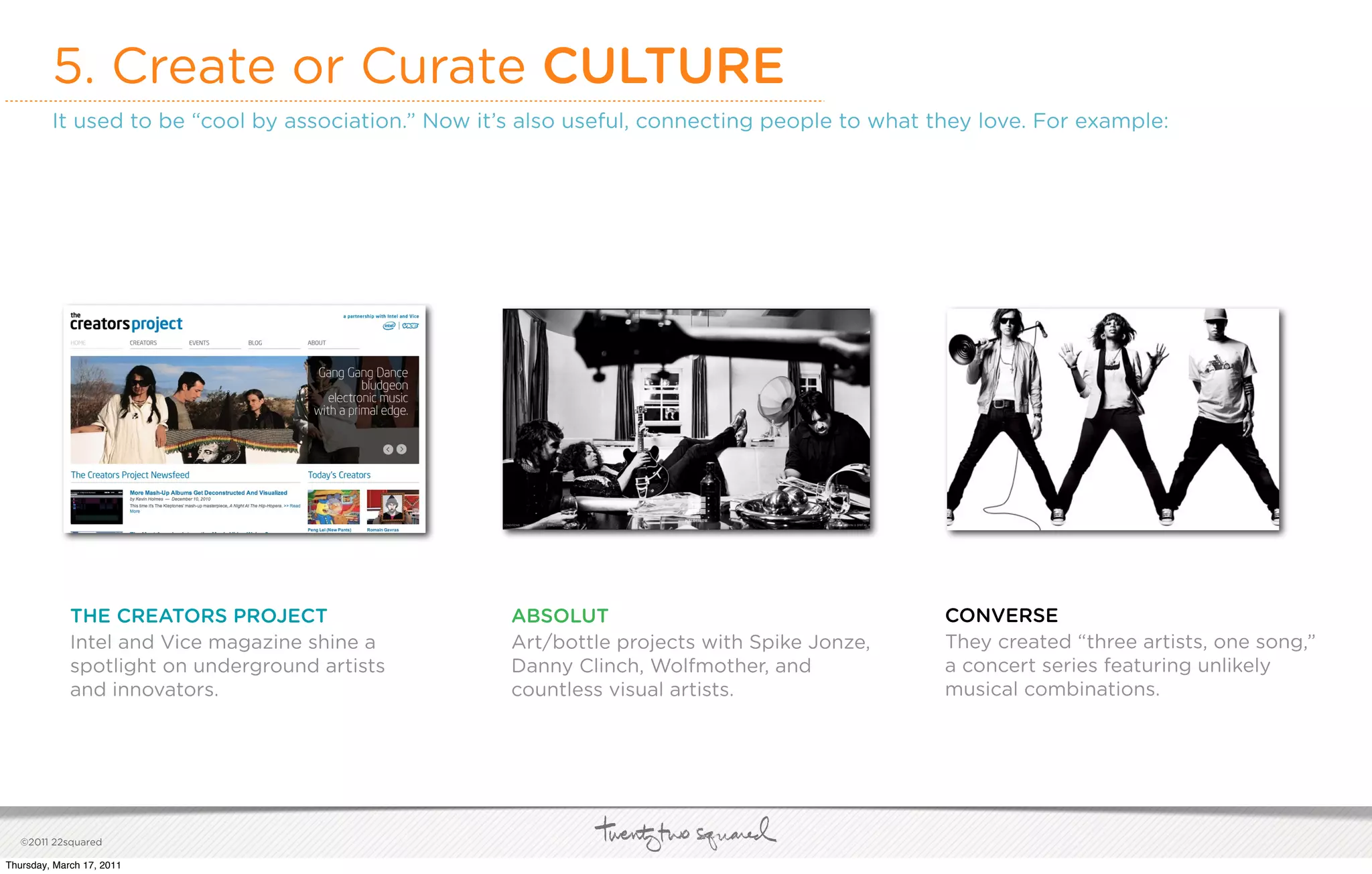1372x874 pixels.
Task: Click the 'Thursday, March 17, 2011' date stamp
Action: 63,865
